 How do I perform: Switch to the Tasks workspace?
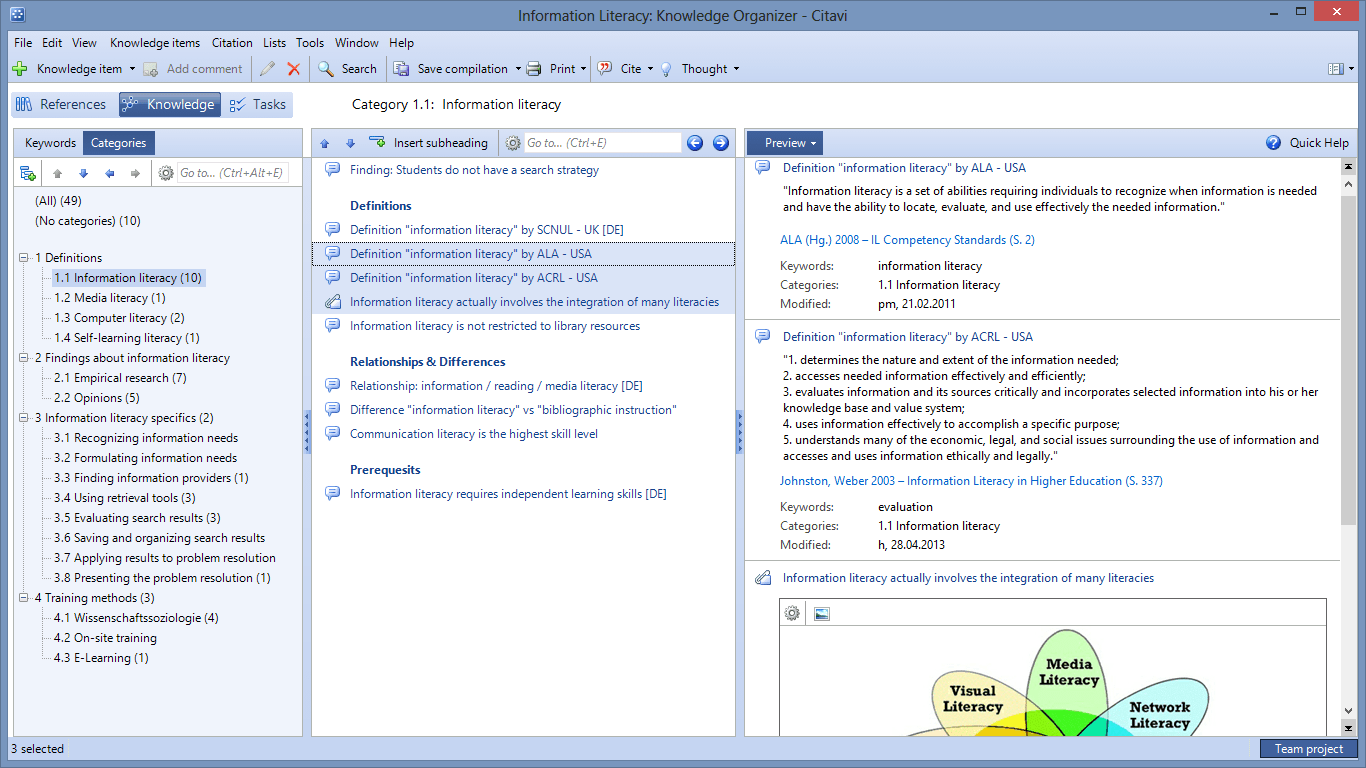pyautogui.click(x=258, y=104)
